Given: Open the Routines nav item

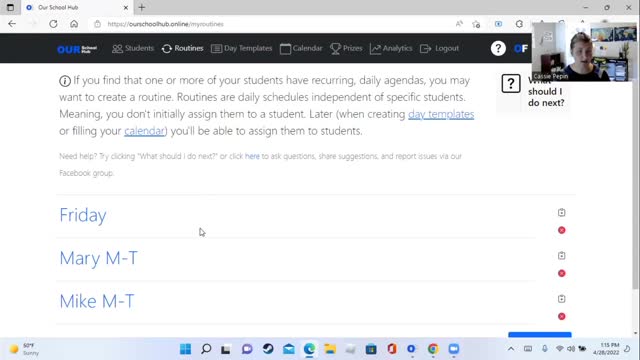Looking at the screenshot, I should (182, 48).
